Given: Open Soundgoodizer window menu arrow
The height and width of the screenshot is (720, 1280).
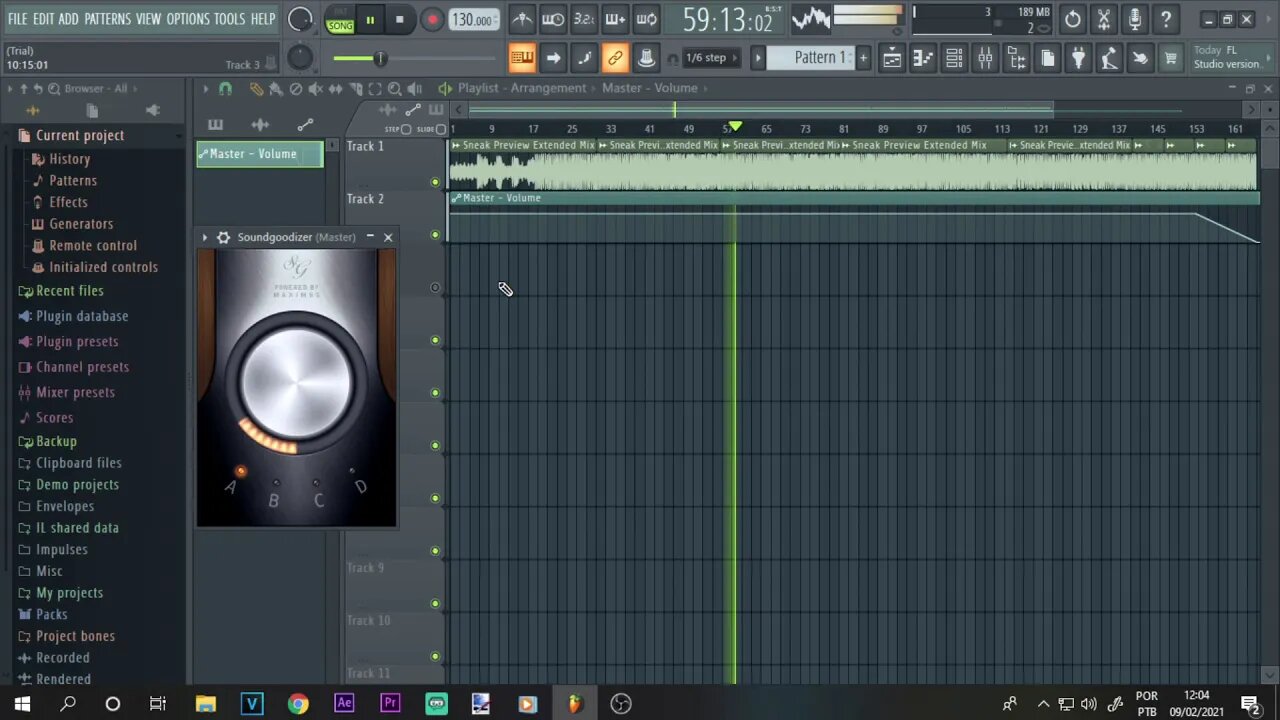Looking at the screenshot, I should click(204, 237).
